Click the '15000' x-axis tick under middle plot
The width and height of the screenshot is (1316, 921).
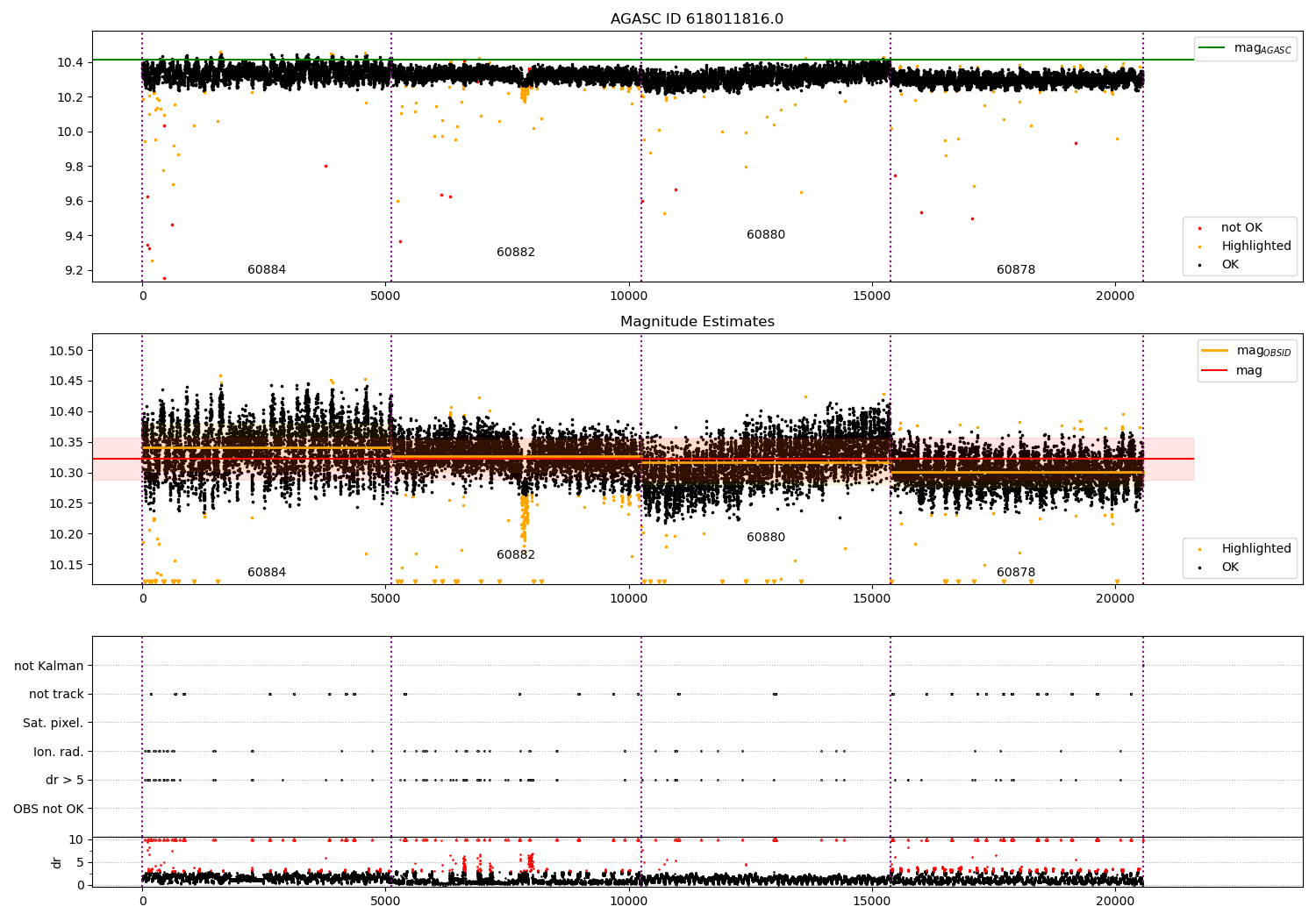click(x=872, y=600)
